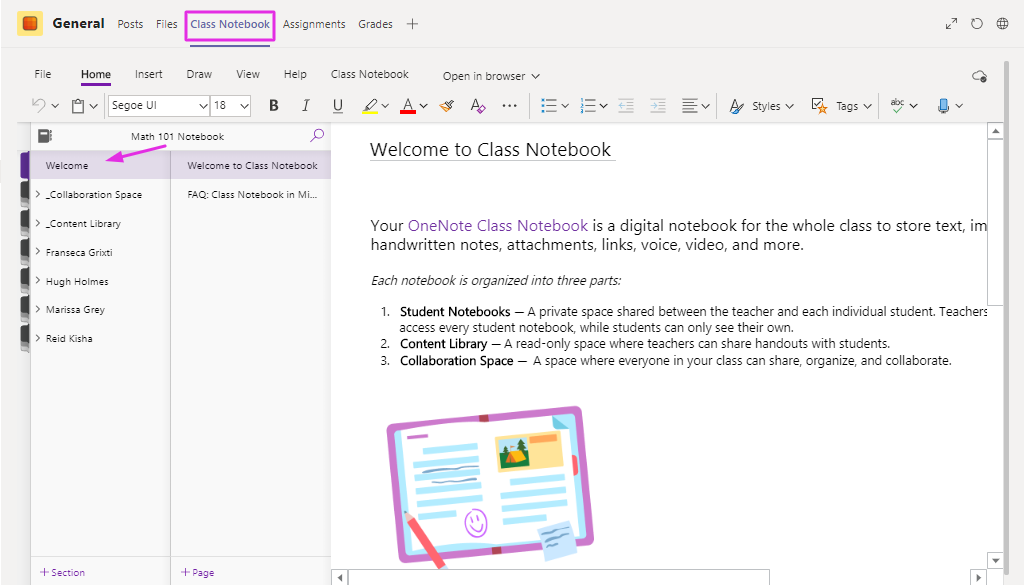The height and width of the screenshot is (585, 1024).
Task: Open the Class Notebook ribbon tab
Action: (370, 74)
